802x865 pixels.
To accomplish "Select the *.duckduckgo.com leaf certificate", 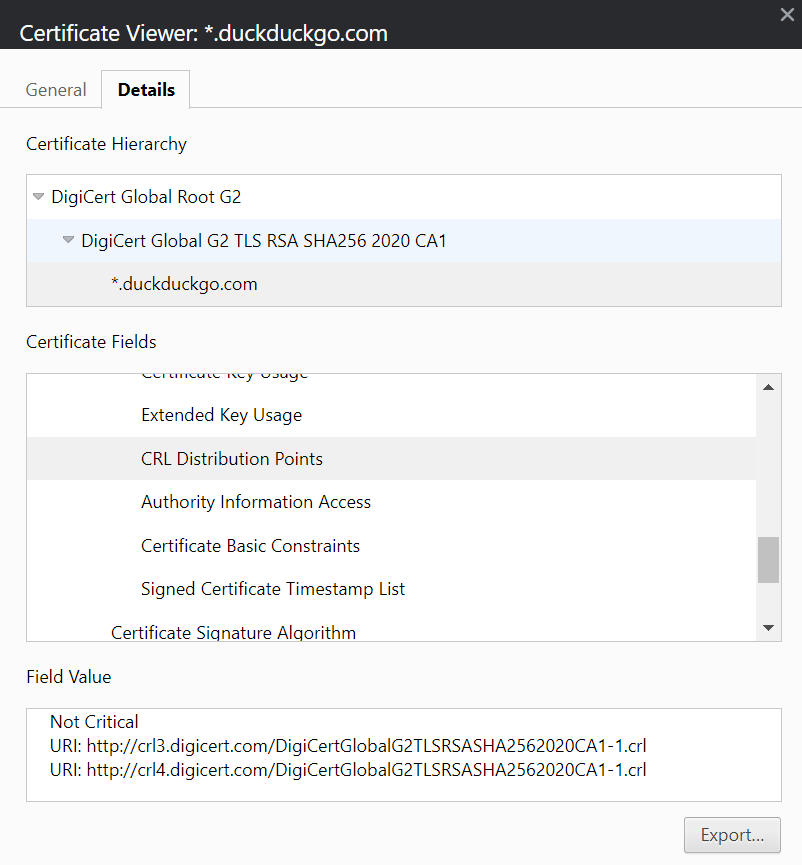I will [404, 284].
